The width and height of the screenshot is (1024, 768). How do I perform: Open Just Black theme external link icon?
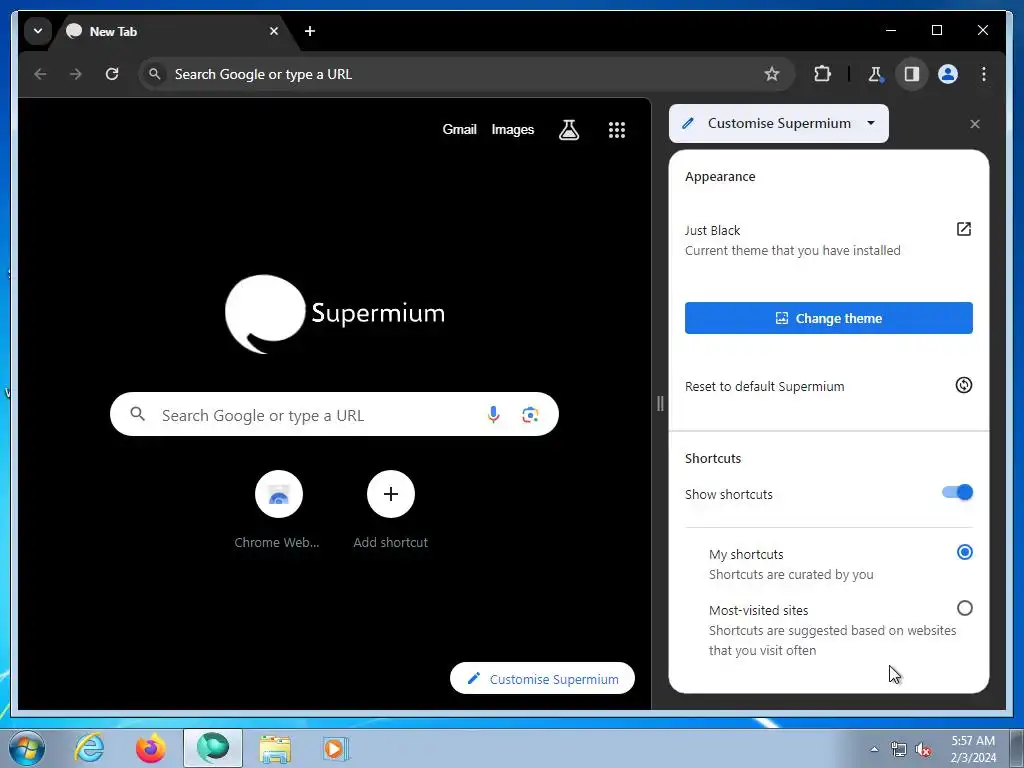click(x=963, y=229)
